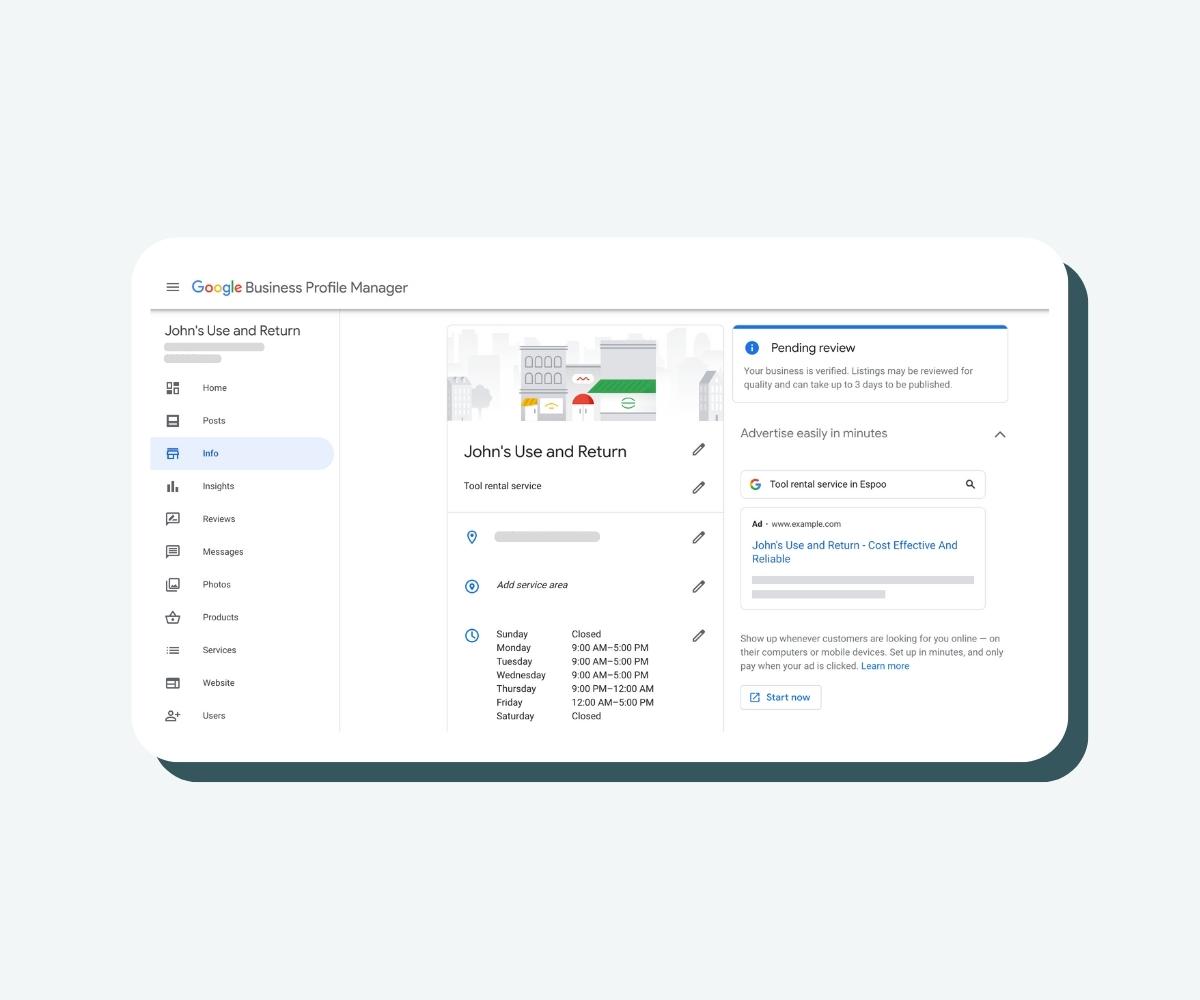The height and width of the screenshot is (1000, 1200).
Task: Open the hamburger main menu
Action: (x=172, y=287)
